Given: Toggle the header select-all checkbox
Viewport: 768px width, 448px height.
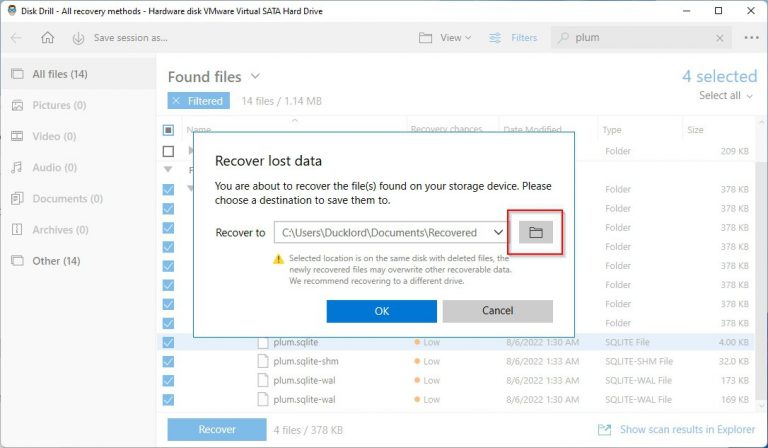Looking at the screenshot, I should [168, 130].
